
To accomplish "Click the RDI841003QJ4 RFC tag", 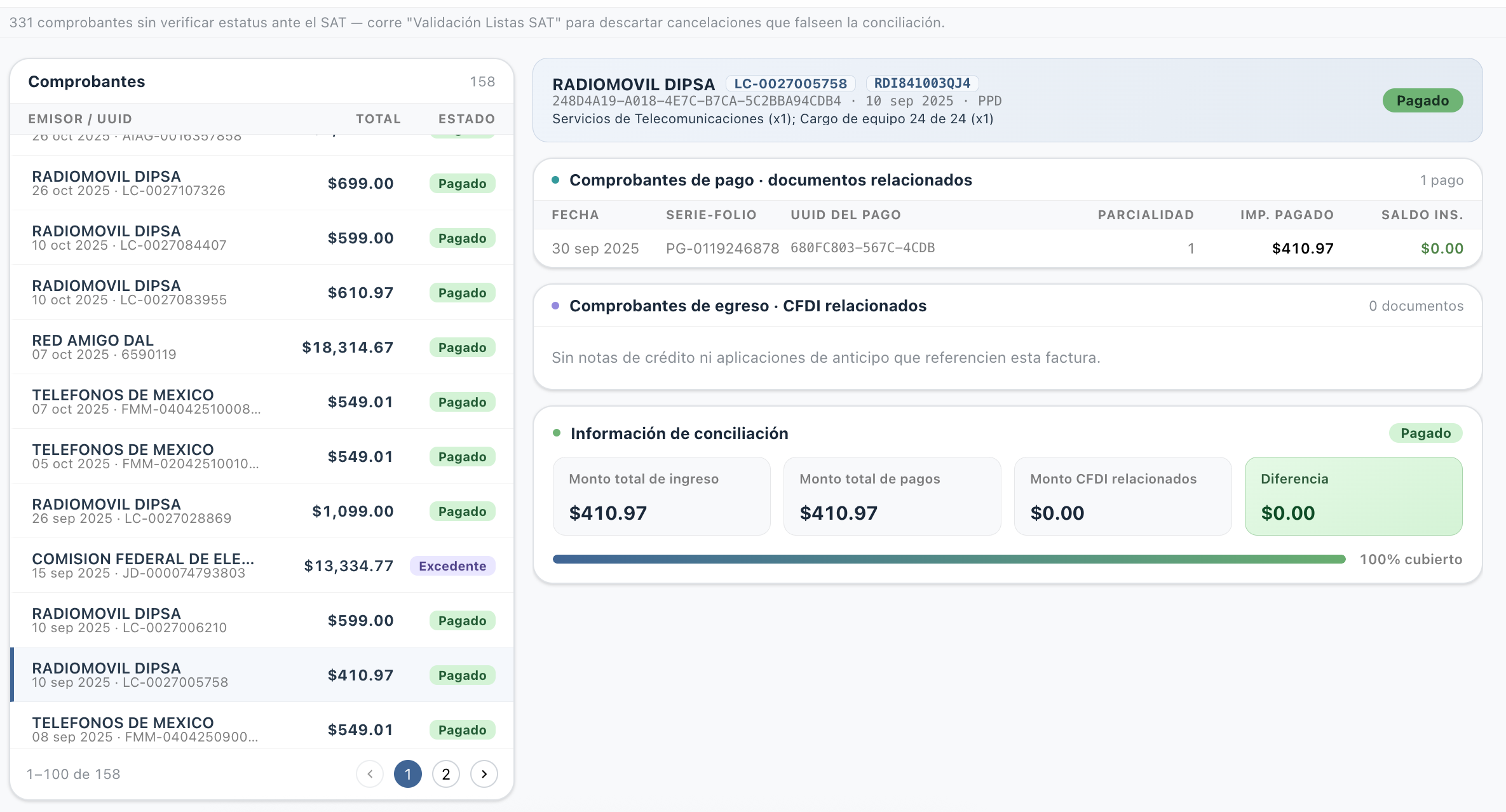I will (x=922, y=83).
